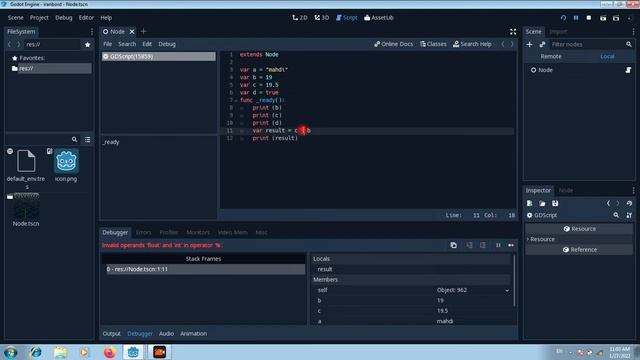Open the top Debug menu
This screenshot has width=640, height=360.
64,18
